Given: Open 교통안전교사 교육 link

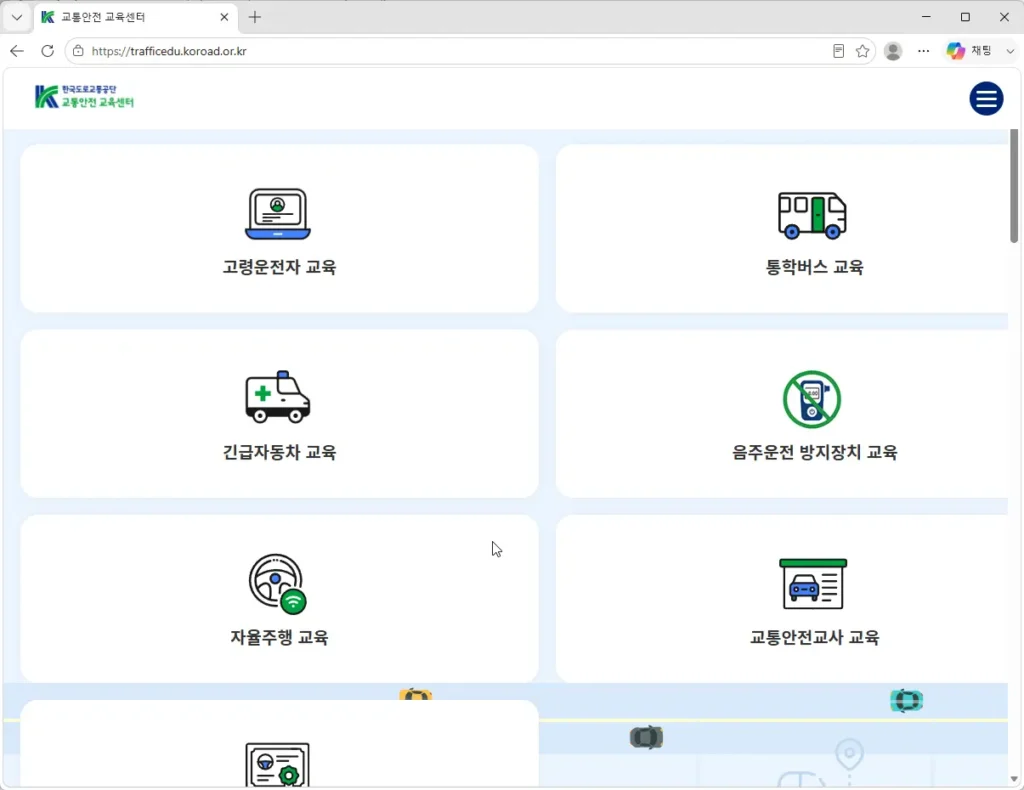Looking at the screenshot, I should [814, 637].
